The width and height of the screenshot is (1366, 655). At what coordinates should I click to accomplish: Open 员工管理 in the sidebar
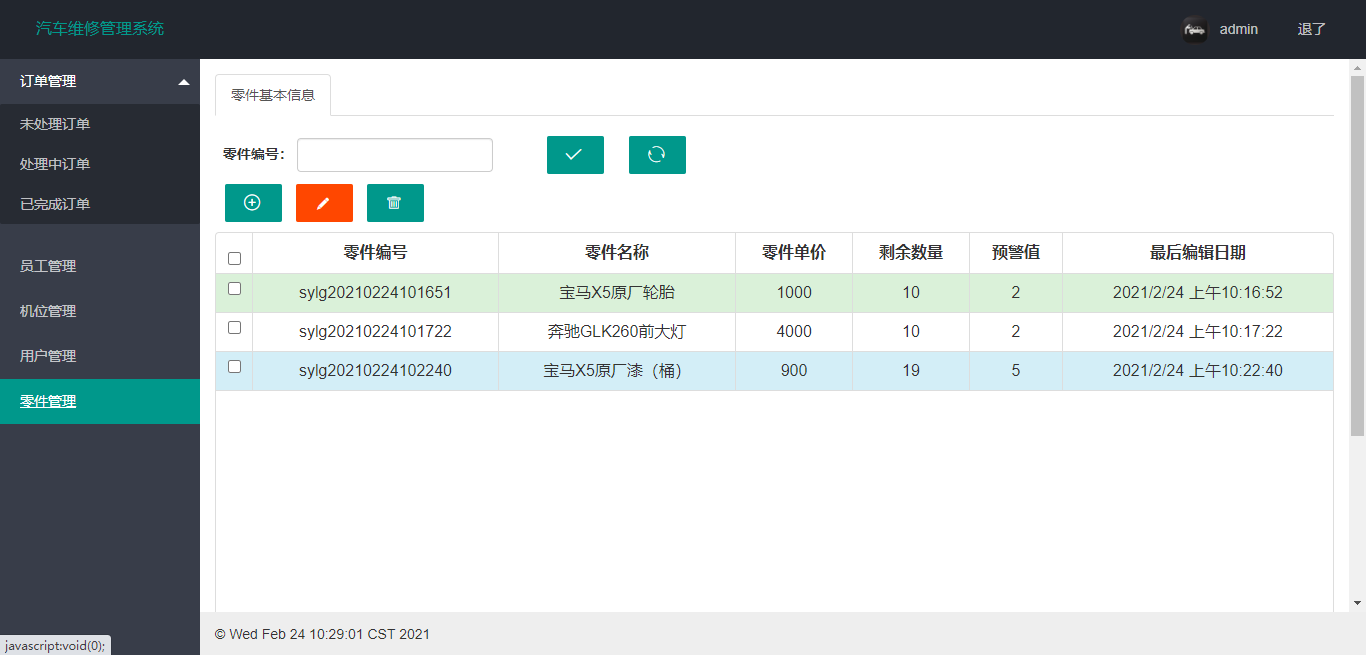pos(100,266)
